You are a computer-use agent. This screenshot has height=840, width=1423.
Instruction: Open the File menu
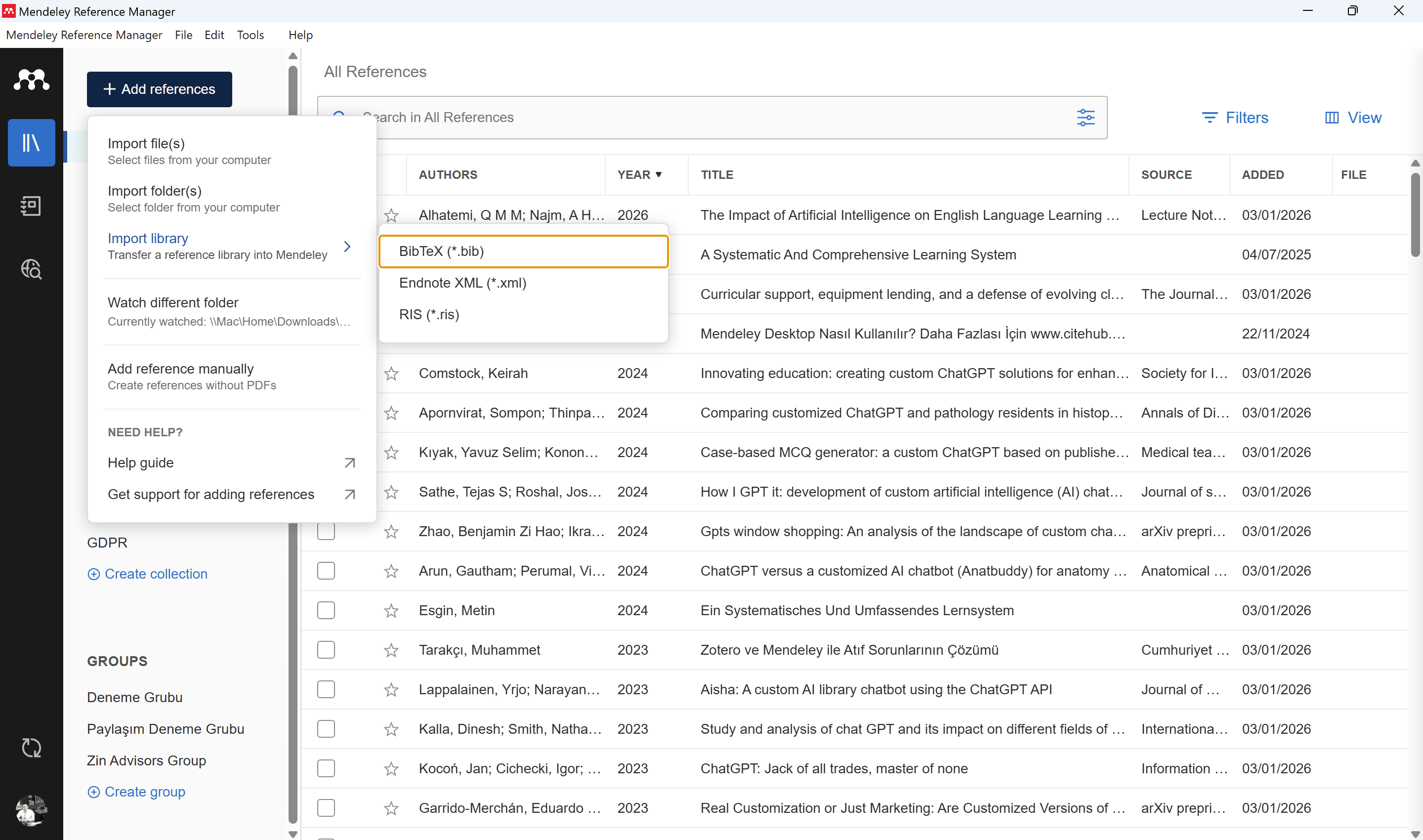coord(183,35)
